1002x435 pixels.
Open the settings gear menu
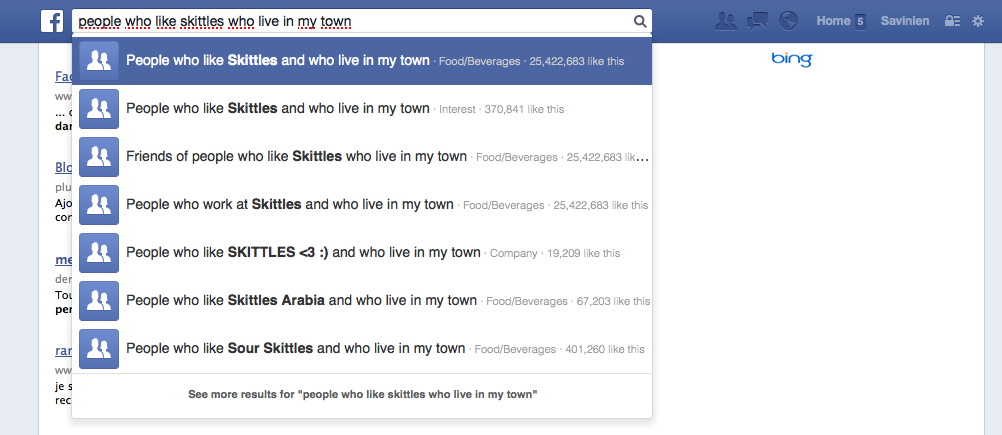[x=978, y=21]
